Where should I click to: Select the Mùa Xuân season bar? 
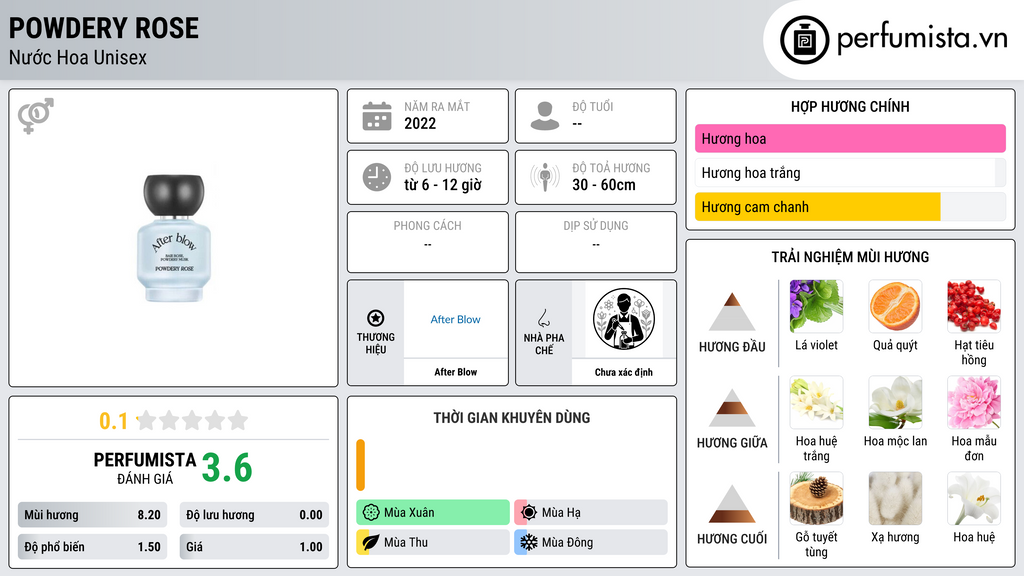pos(433,512)
